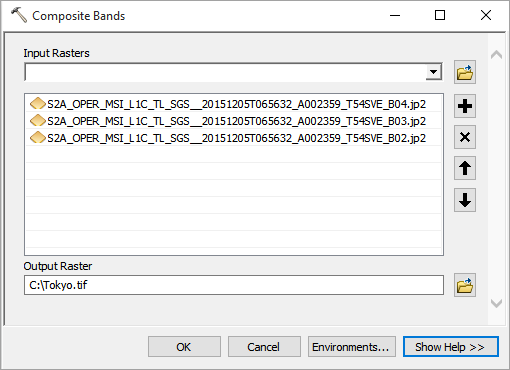Browse for the Output Raster location
This screenshot has height=370, width=510.
coord(465,285)
